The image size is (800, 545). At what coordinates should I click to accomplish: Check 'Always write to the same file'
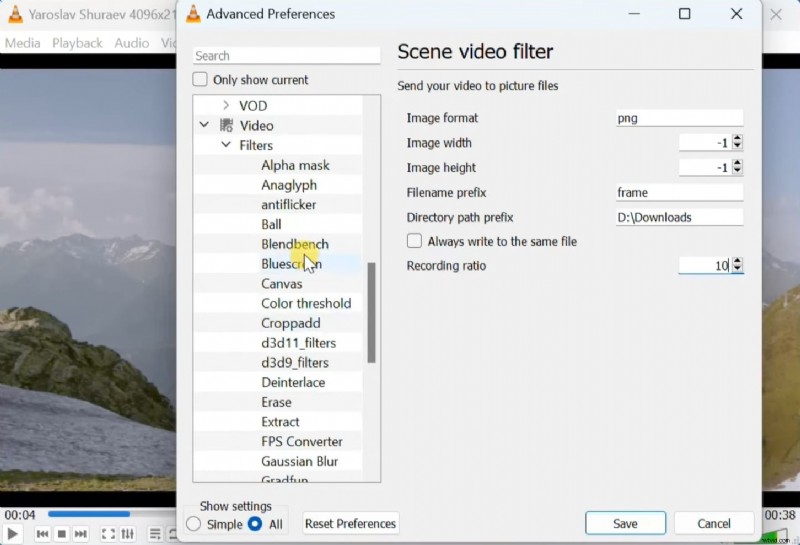(414, 241)
